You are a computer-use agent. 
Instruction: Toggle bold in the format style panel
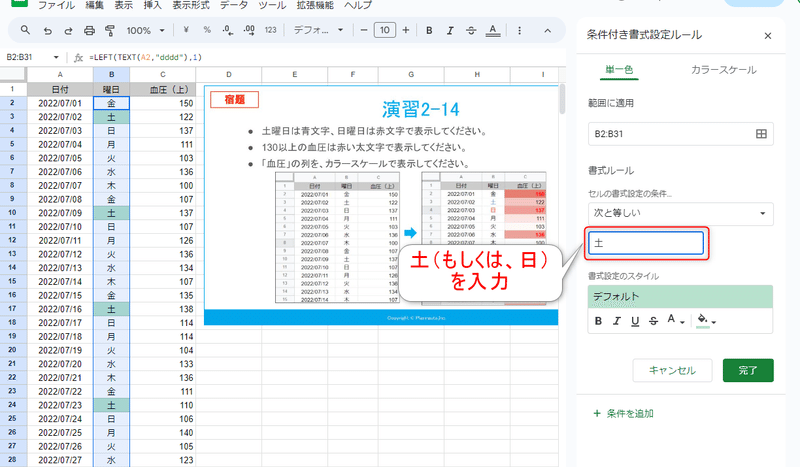pos(598,321)
